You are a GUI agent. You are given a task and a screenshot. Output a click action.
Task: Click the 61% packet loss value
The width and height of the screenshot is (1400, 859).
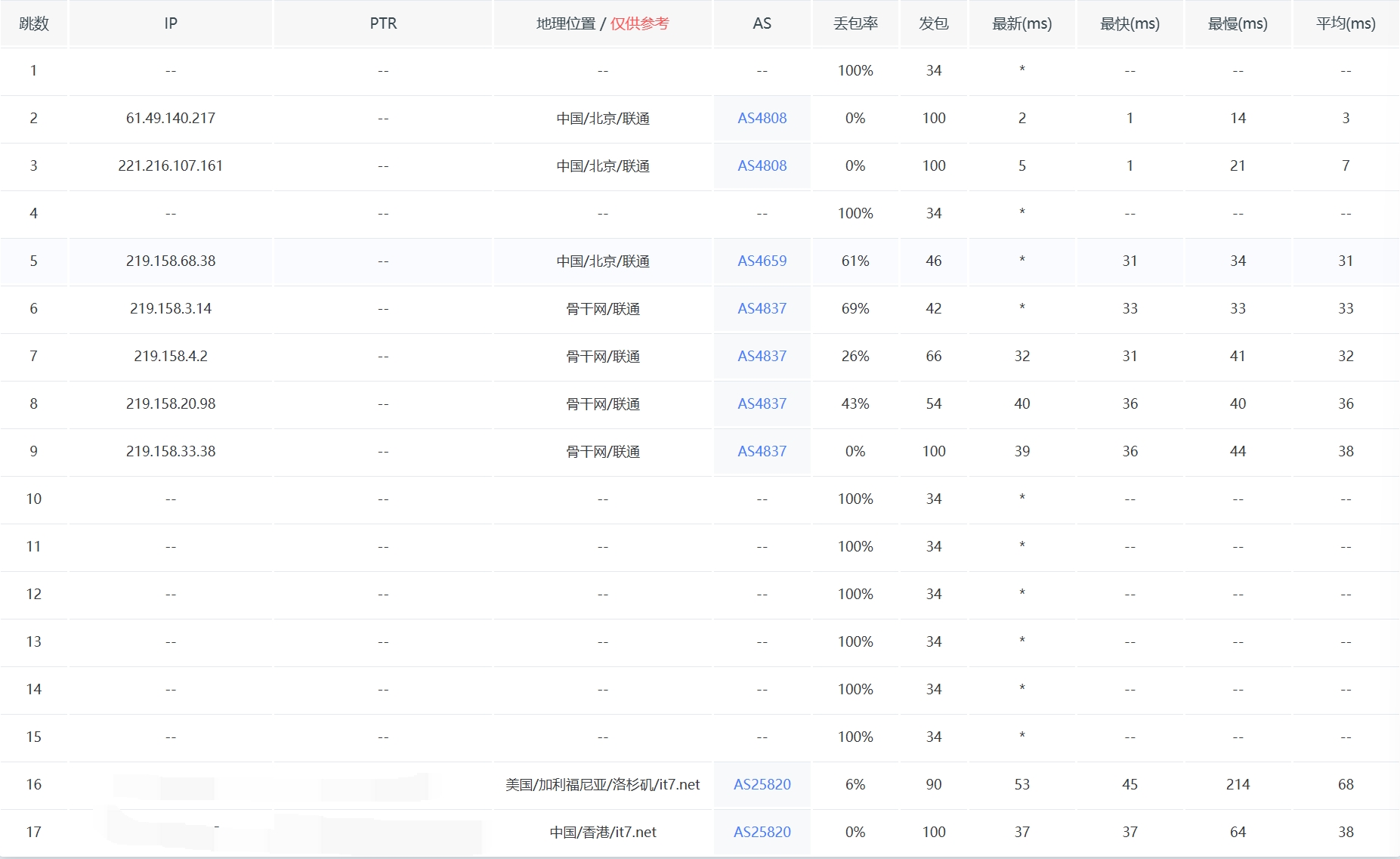855,261
